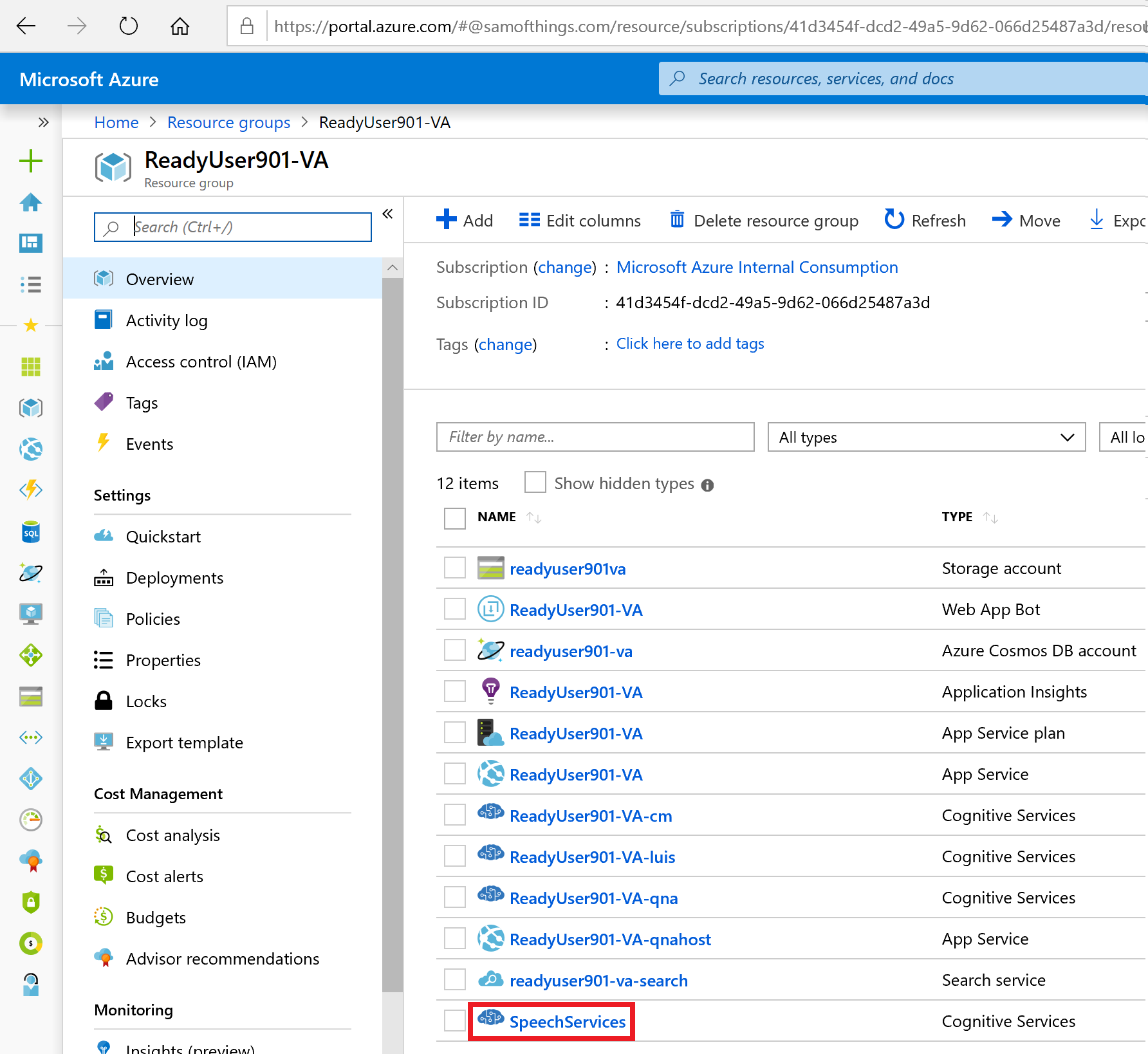Open the All types dropdown

pos(927,437)
